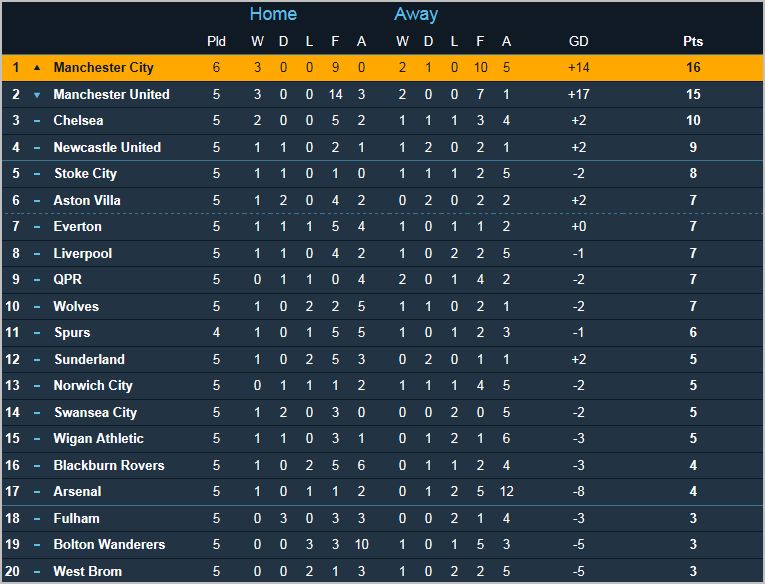Open the Manchester City team link
Viewport: 765px width, 584px height.
pos(104,68)
